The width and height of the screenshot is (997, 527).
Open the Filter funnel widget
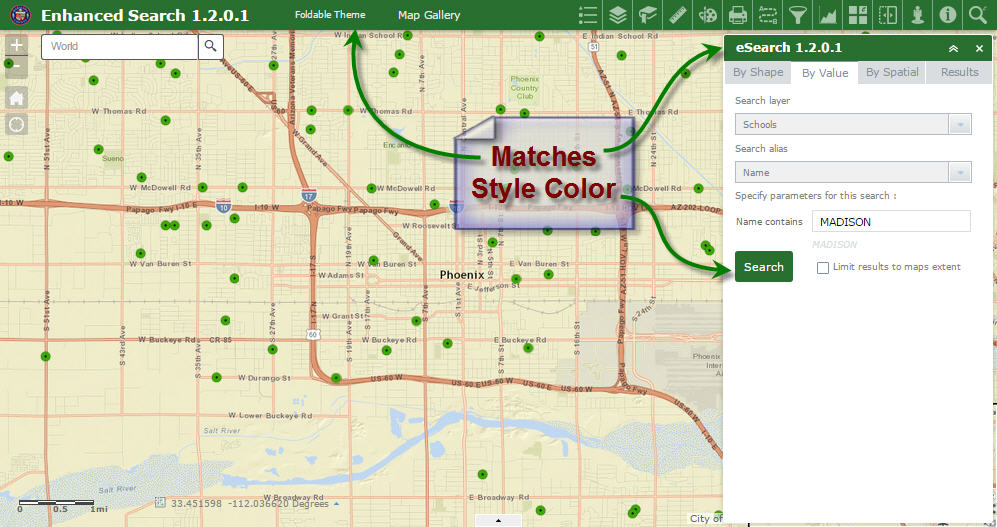pos(798,15)
